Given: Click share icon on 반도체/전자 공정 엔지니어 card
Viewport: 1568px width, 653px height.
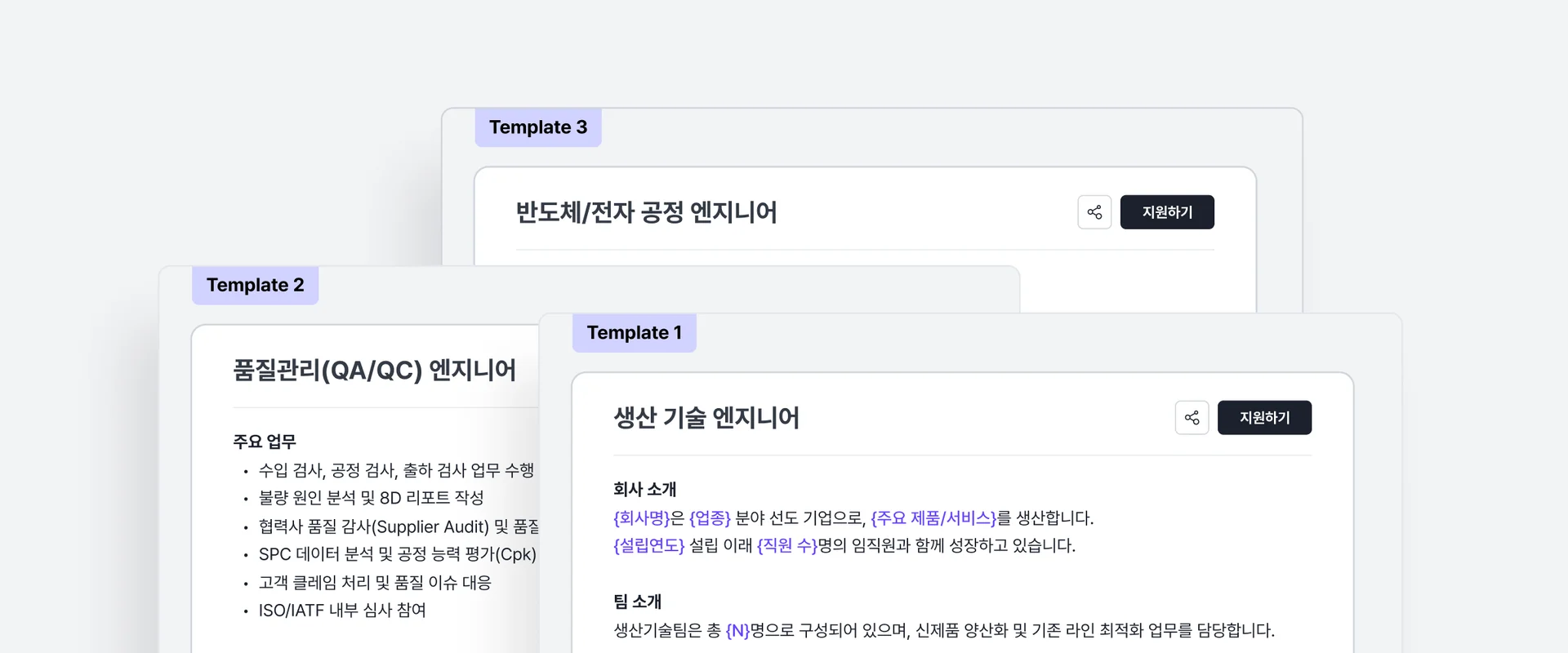Looking at the screenshot, I should tap(1094, 212).
